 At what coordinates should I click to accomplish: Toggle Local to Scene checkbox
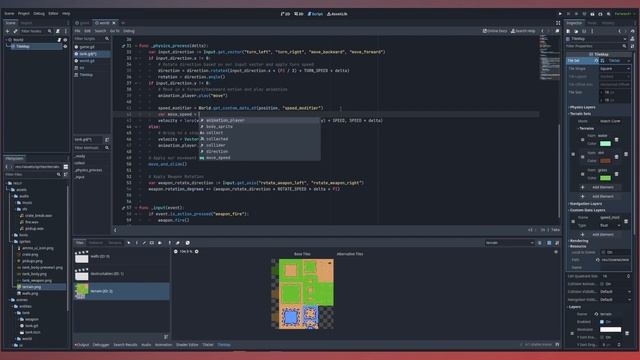point(603,252)
